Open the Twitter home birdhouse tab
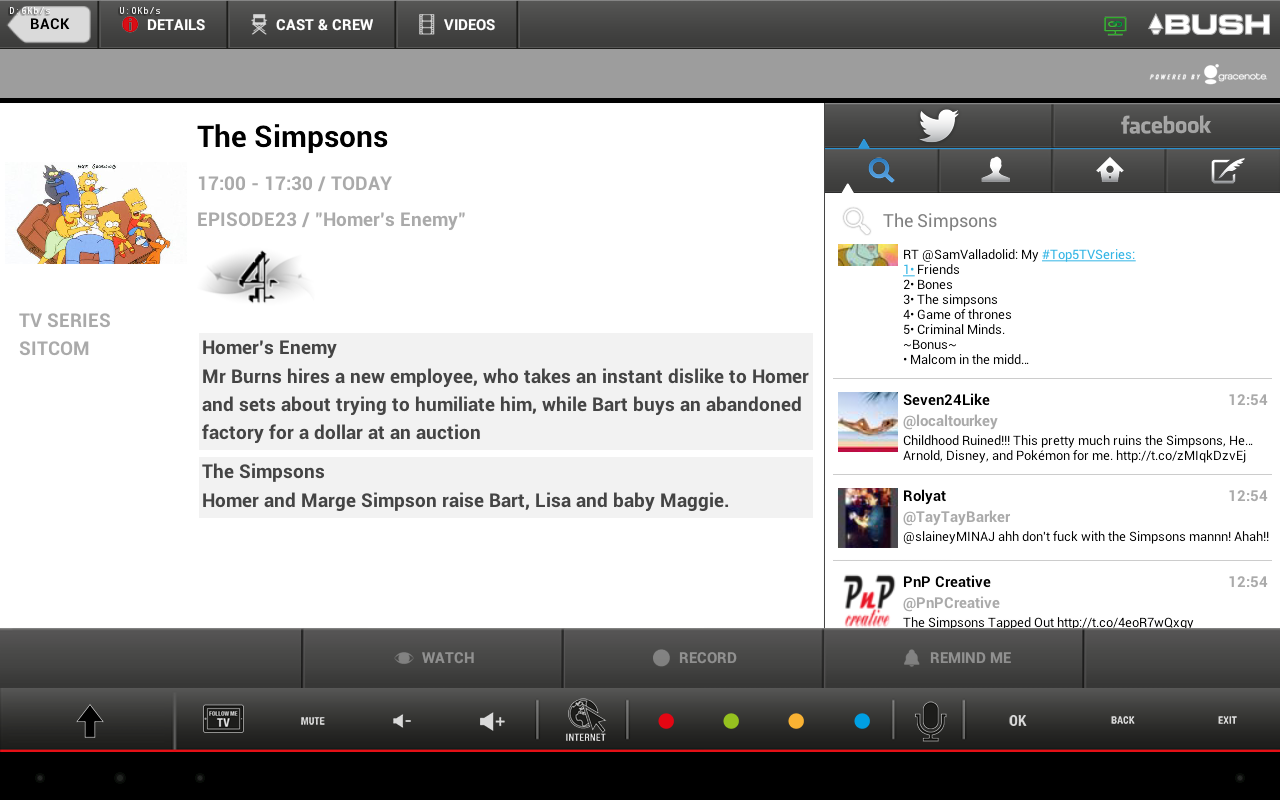Viewport: 1280px width, 800px height. point(1109,171)
